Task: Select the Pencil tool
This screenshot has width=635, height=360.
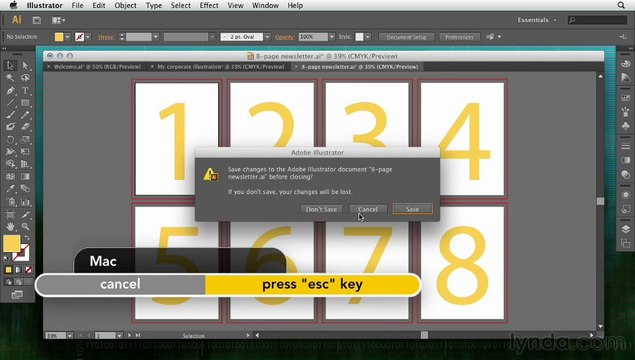Action: pos(25,115)
